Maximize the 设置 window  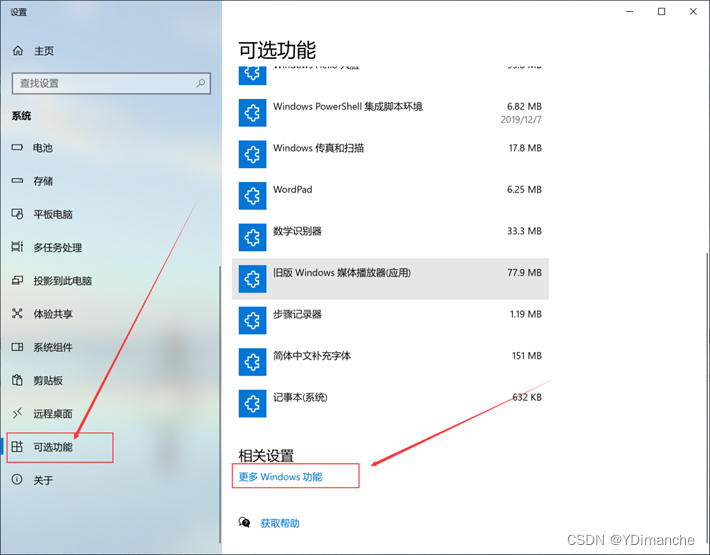pyautogui.click(x=662, y=12)
